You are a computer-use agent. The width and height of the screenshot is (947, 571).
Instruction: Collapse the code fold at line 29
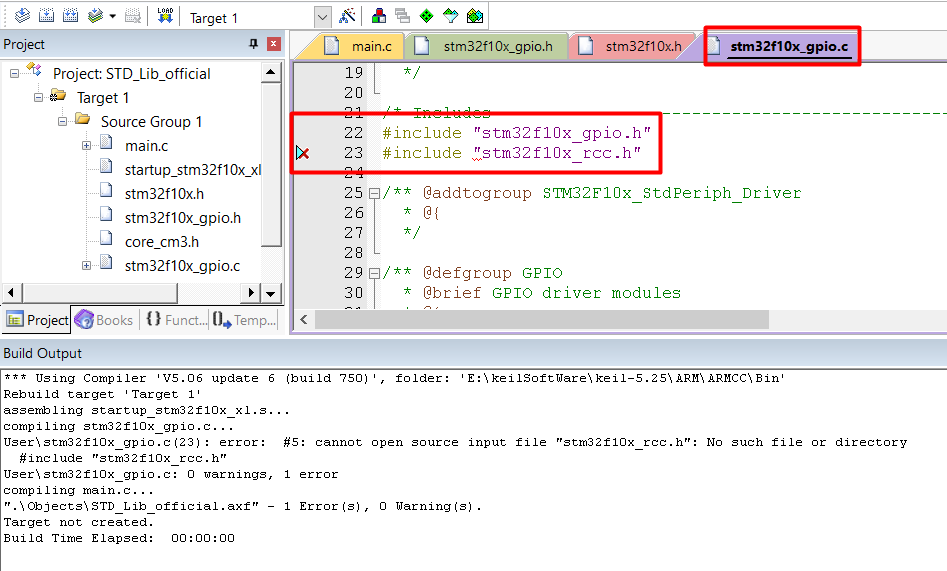374,273
